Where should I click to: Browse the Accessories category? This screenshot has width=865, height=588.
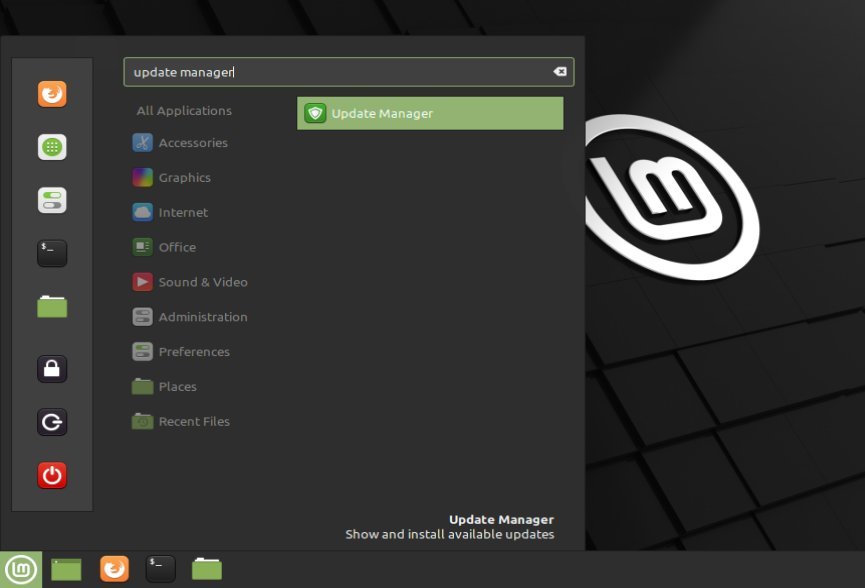pyautogui.click(x=192, y=142)
